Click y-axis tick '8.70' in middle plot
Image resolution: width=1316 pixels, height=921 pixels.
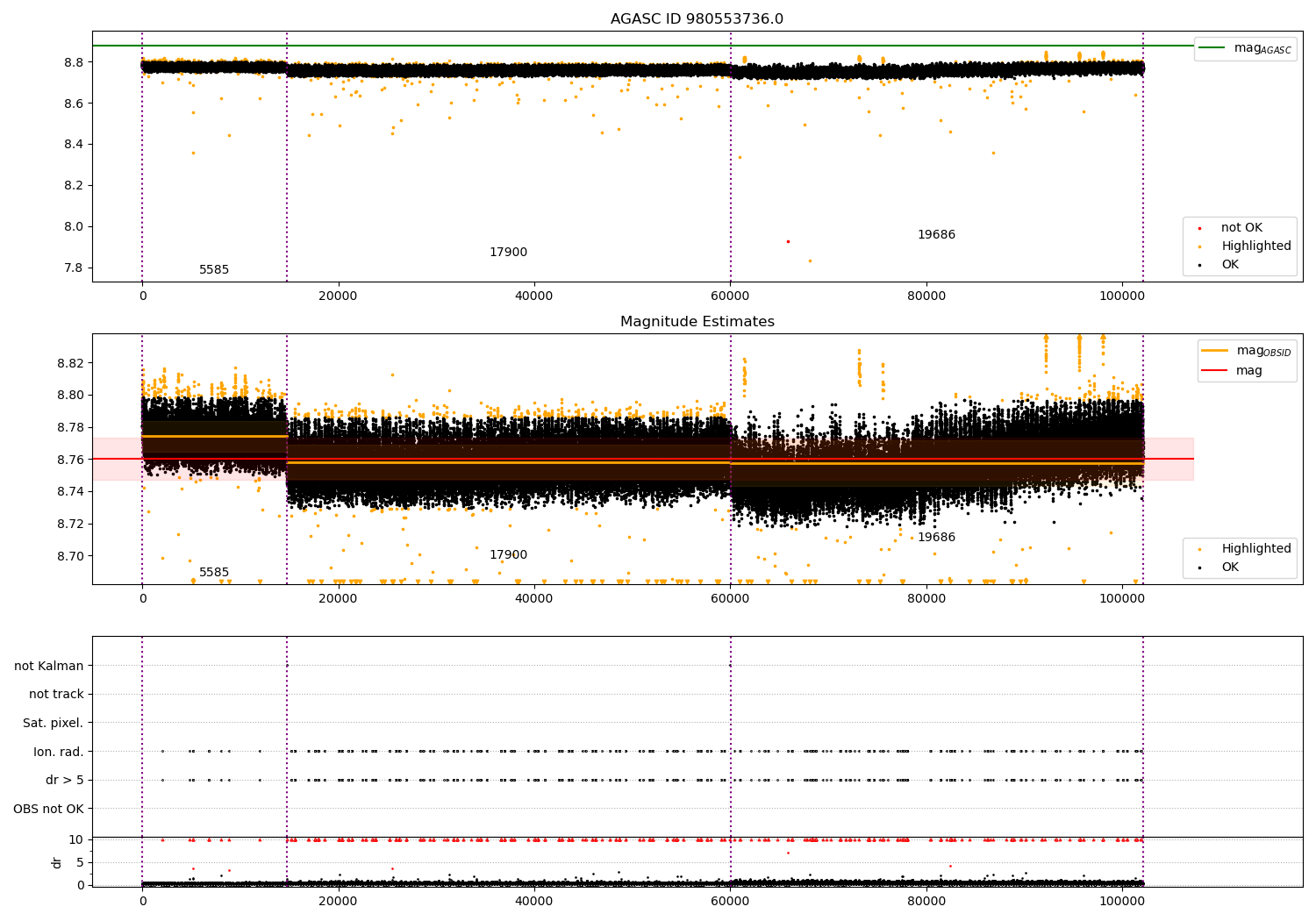click(x=69, y=556)
